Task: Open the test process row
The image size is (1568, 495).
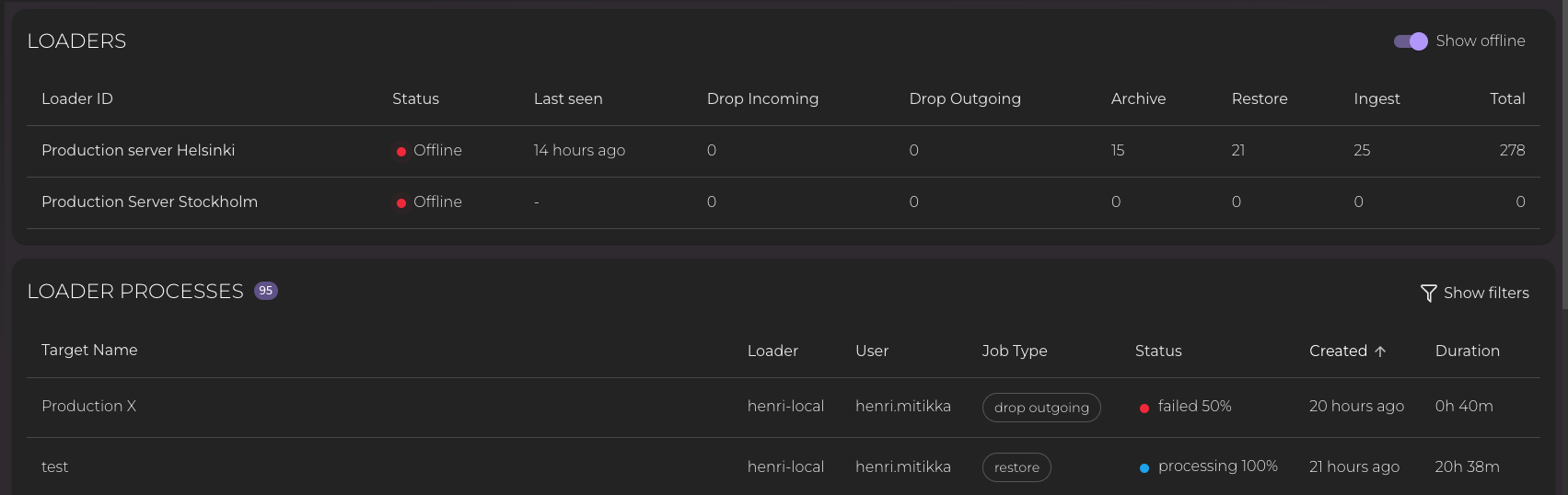Action: 55,466
